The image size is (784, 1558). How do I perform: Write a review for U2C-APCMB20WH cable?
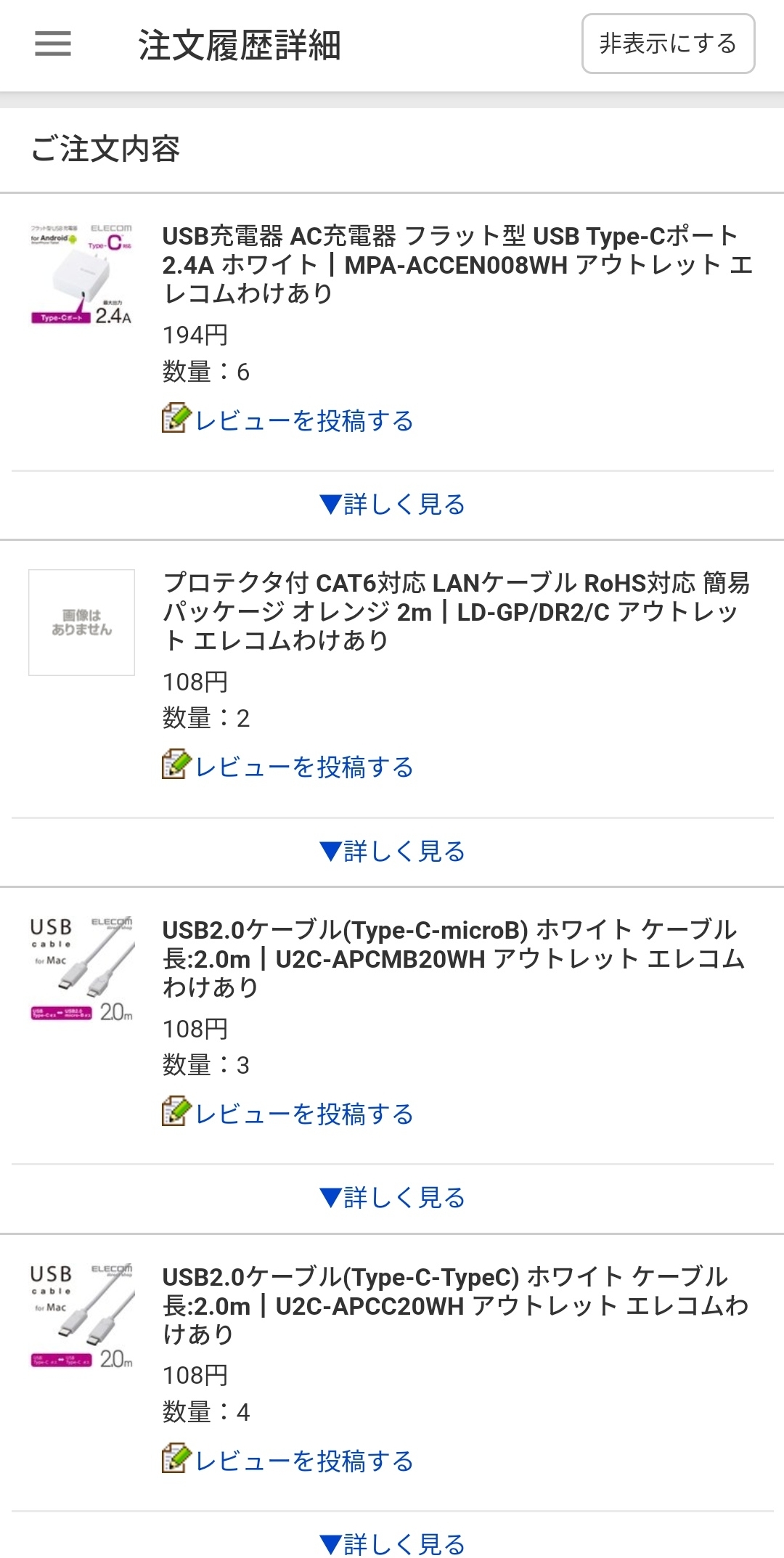pyautogui.click(x=304, y=1114)
